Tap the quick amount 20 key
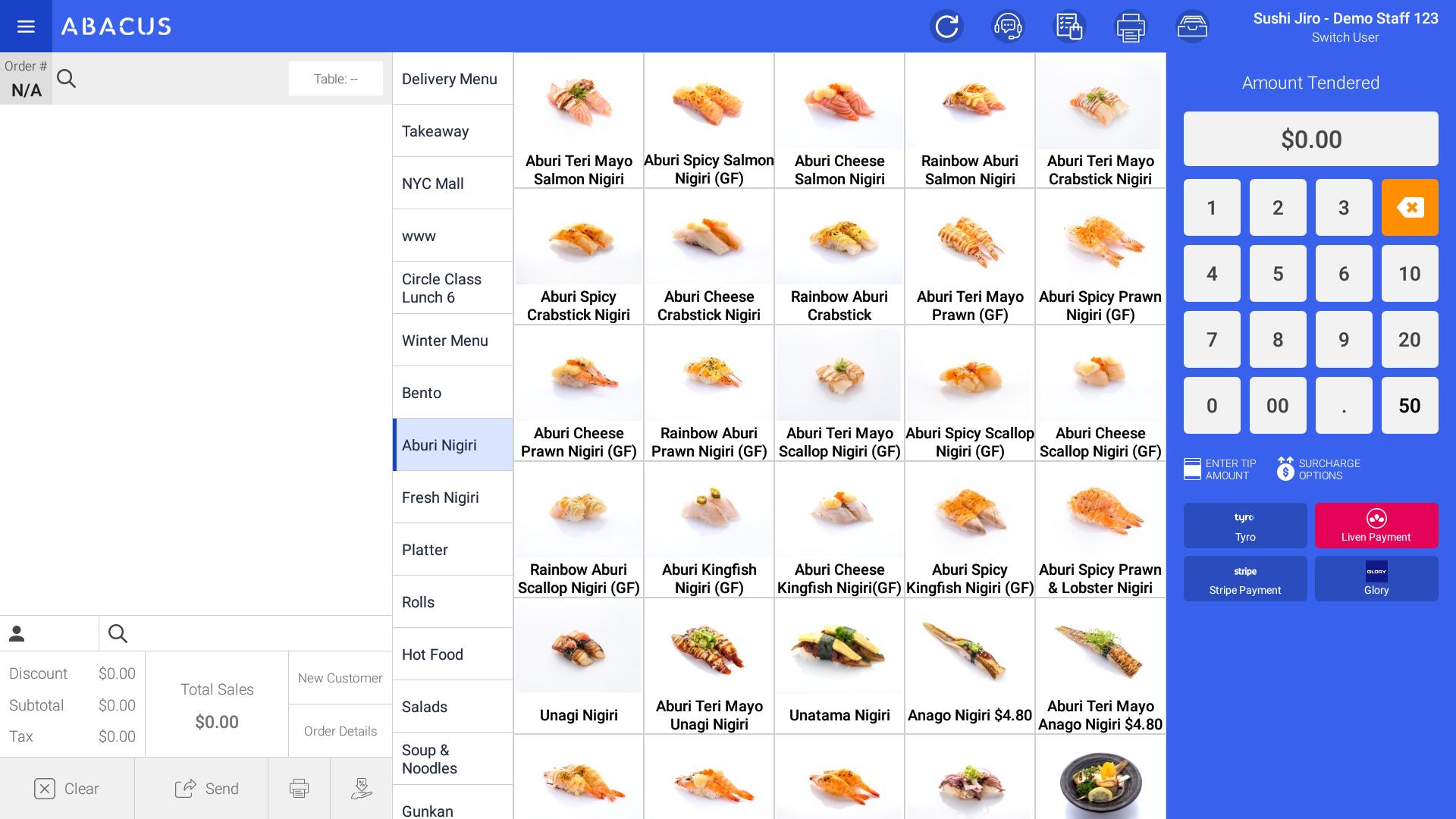This screenshot has height=819, width=1456. (x=1410, y=339)
